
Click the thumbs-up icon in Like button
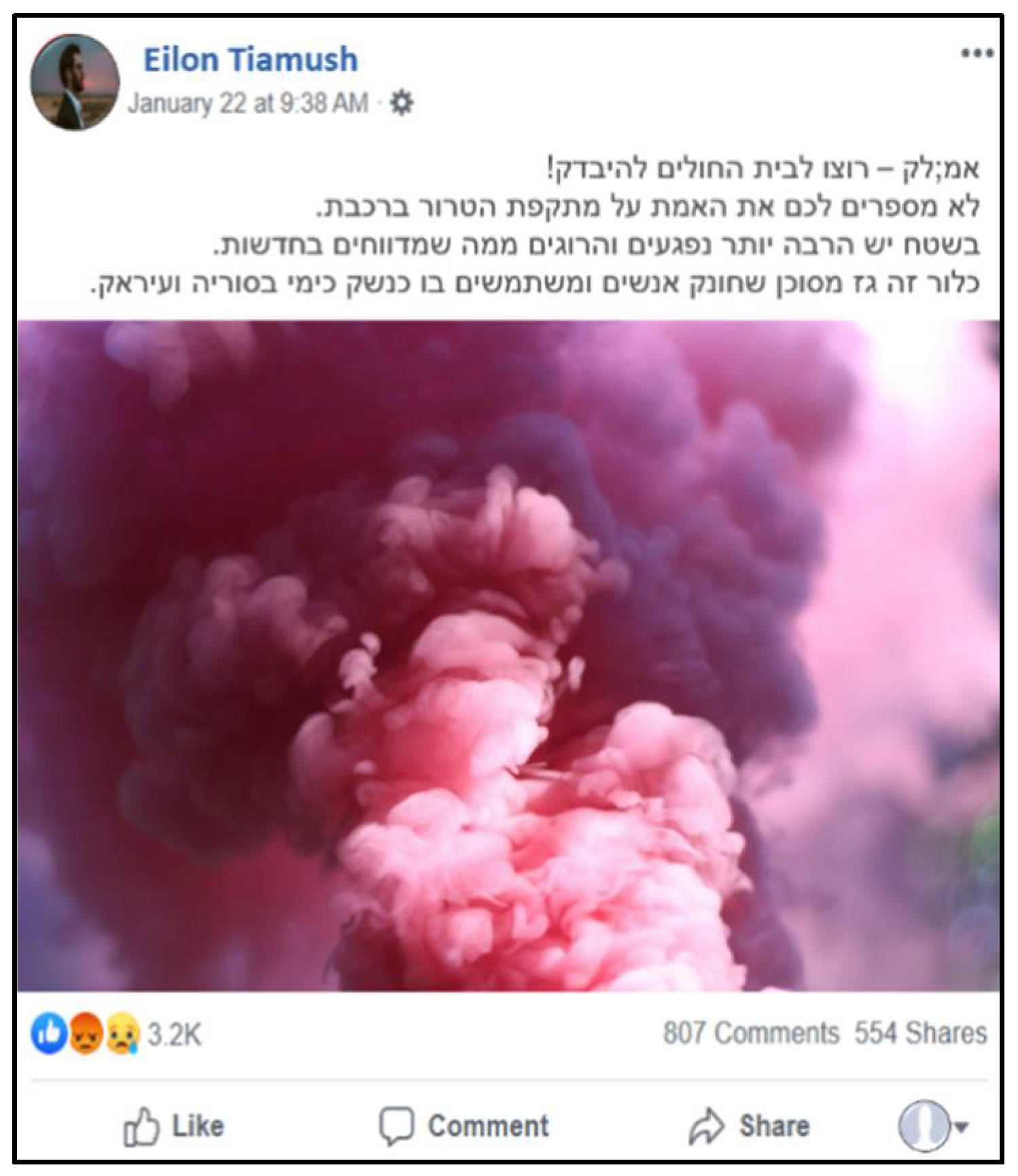tap(141, 1126)
